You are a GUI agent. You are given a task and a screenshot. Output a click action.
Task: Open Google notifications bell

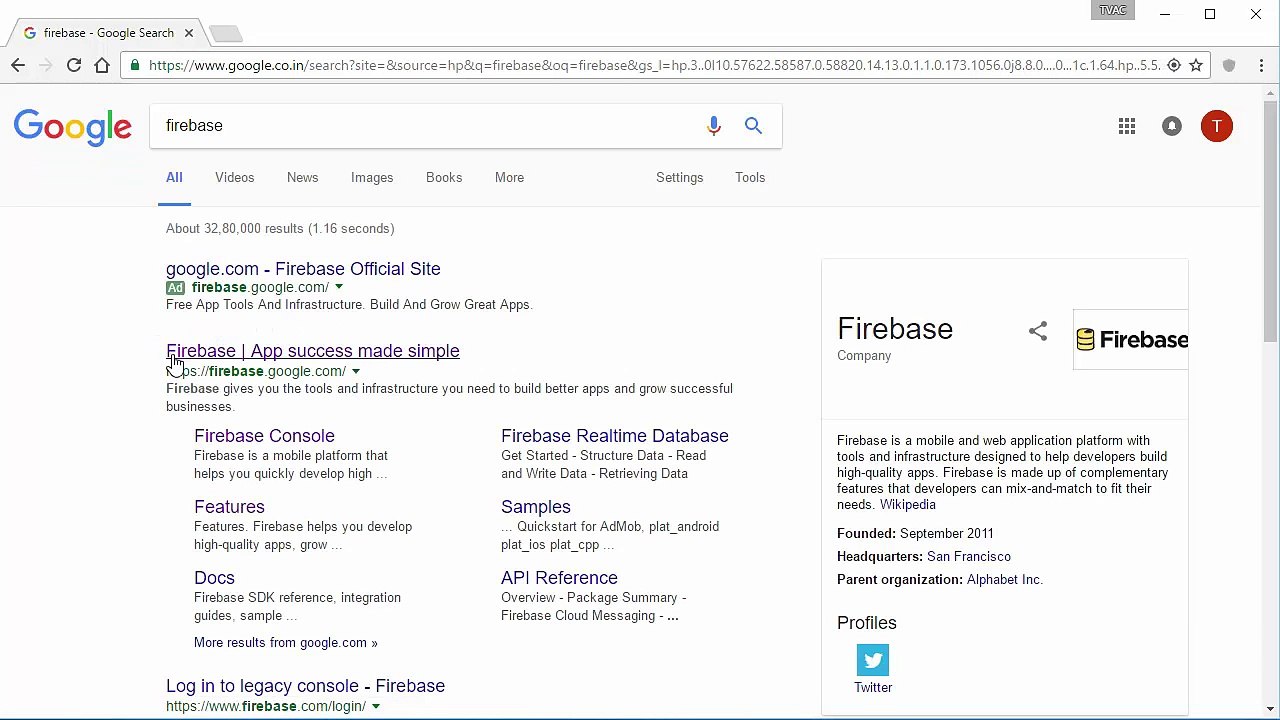[1172, 126]
